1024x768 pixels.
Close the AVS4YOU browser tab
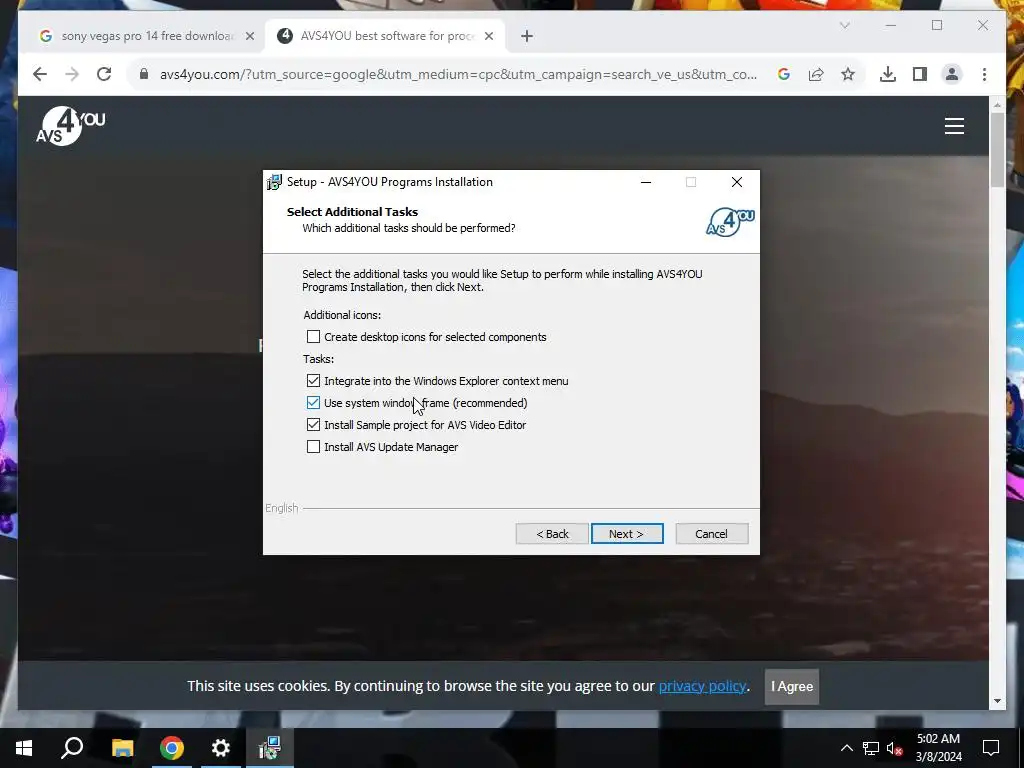pyautogui.click(x=488, y=36)
